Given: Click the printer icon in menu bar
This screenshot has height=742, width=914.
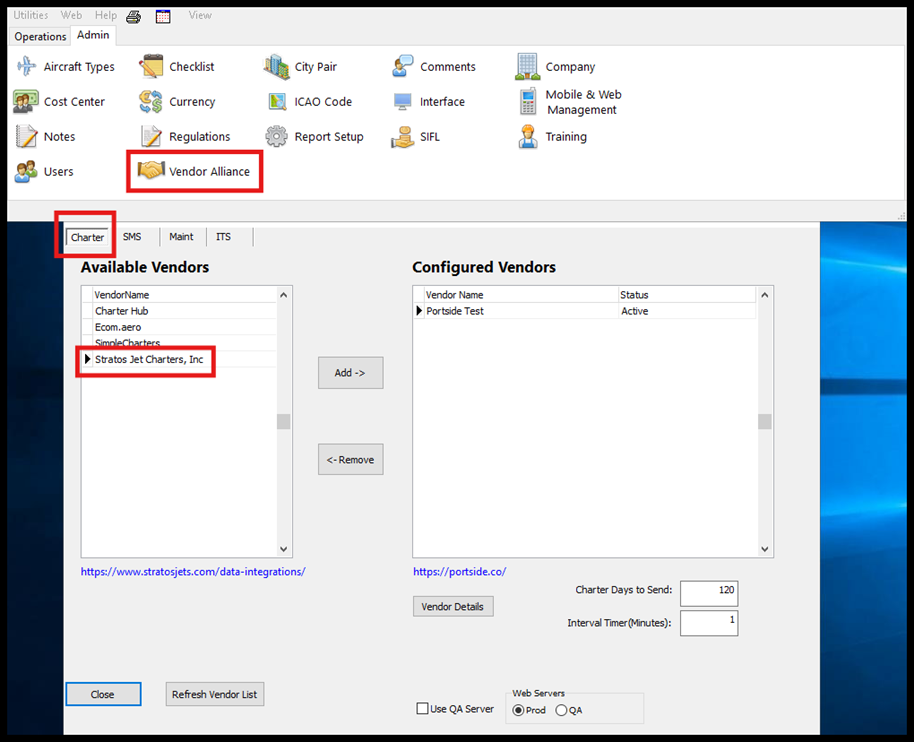Looking at the screenshot, I should pos(133,16).
